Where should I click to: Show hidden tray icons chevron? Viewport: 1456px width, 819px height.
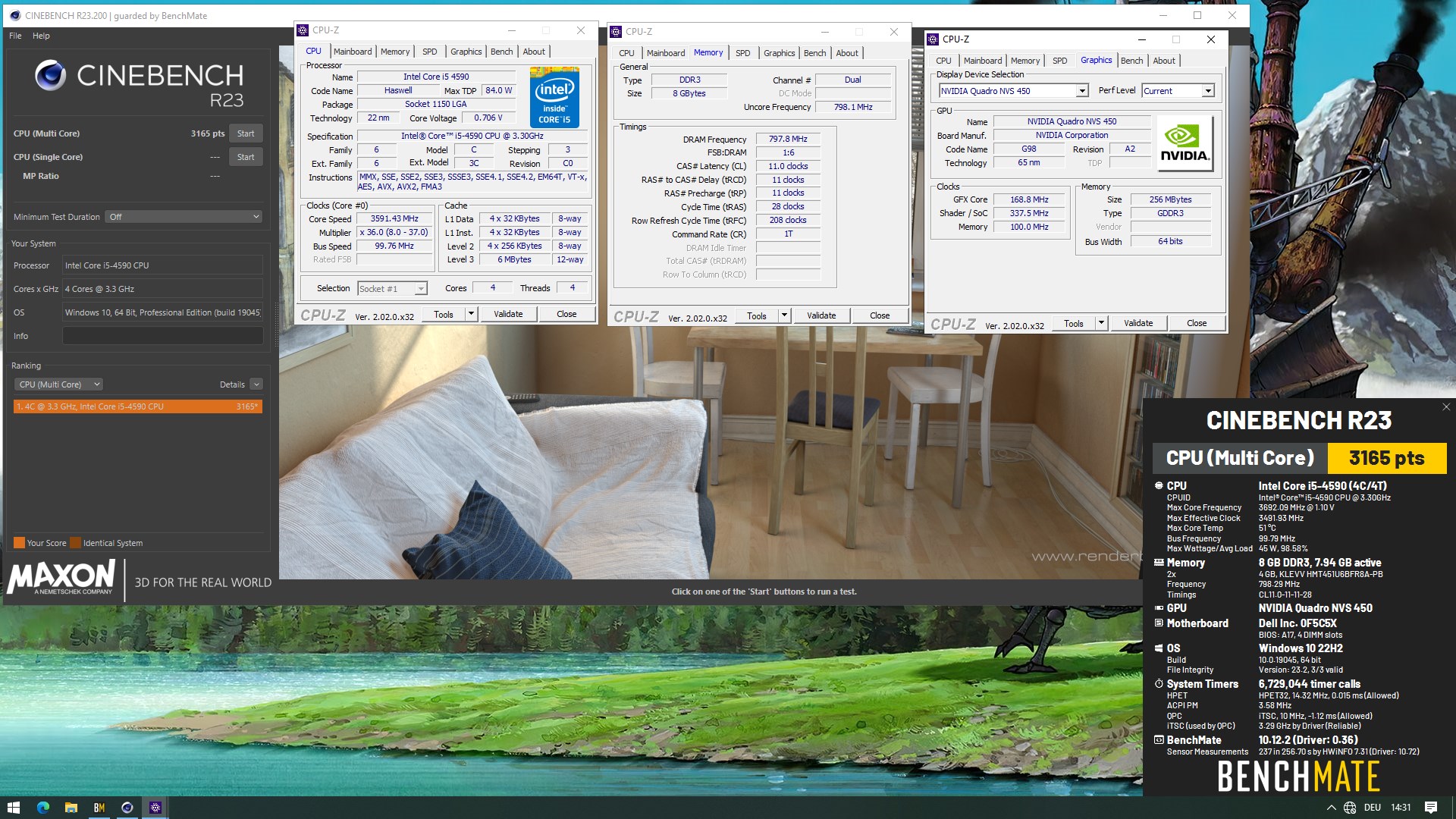pyautogui.click(x=1331, y=808)
